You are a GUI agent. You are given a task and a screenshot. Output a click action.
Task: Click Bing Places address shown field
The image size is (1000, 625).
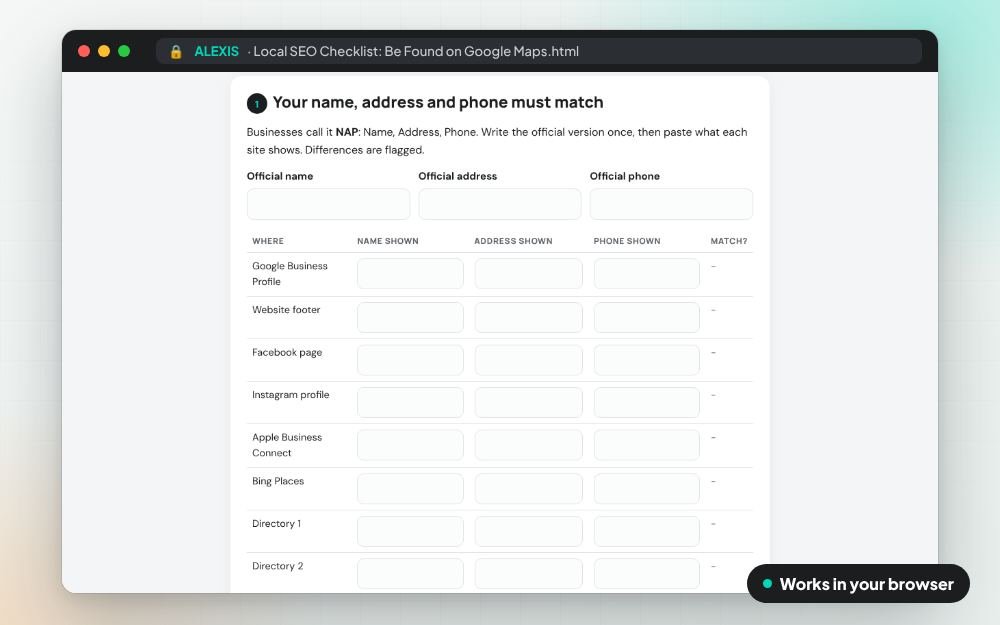[528, 489]
